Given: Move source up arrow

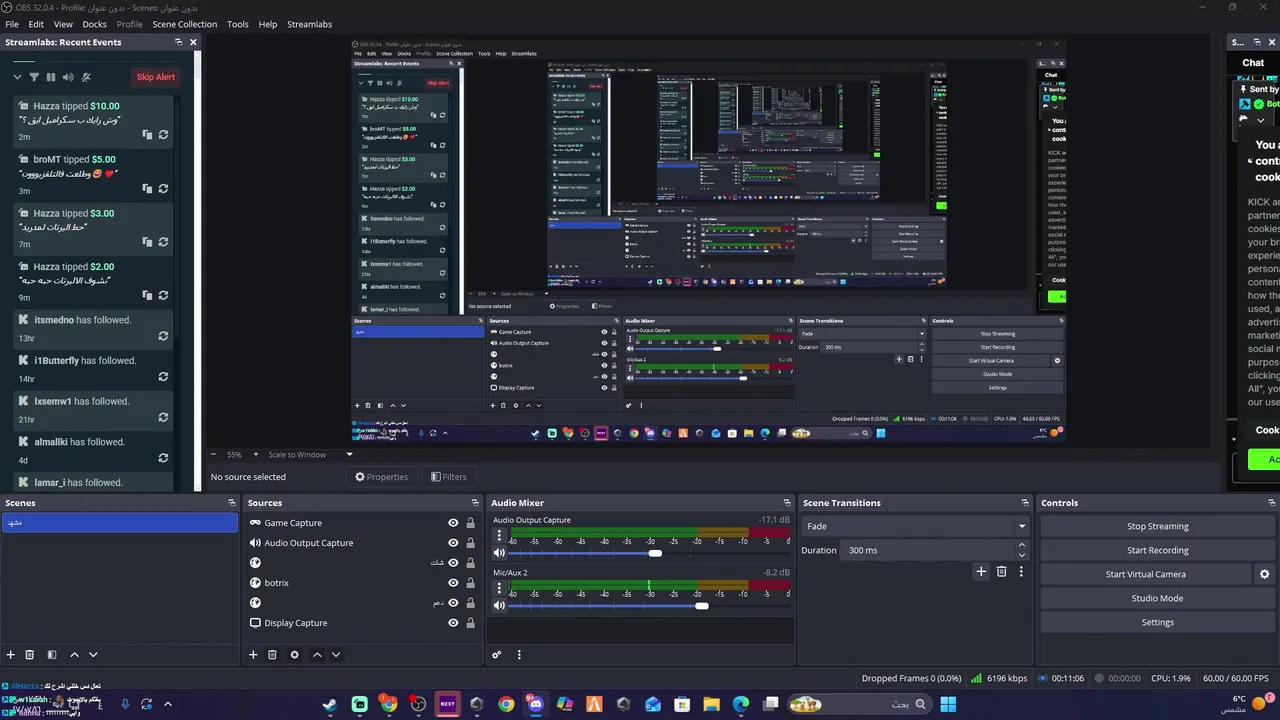Looking at the screenshot, I should 317,655.
